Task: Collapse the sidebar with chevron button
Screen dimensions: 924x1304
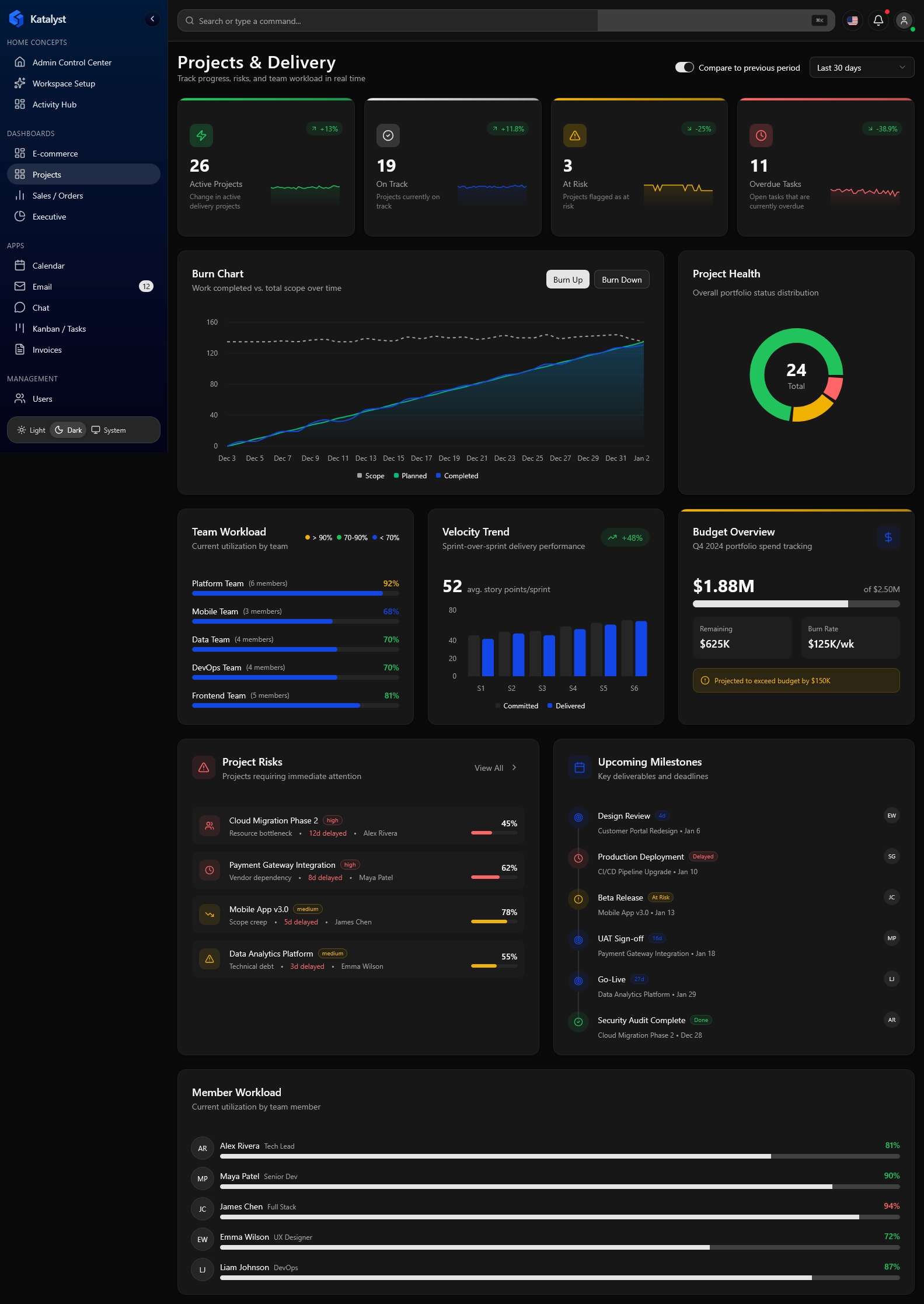Action: pyautogui.click(x=152, y=19)
